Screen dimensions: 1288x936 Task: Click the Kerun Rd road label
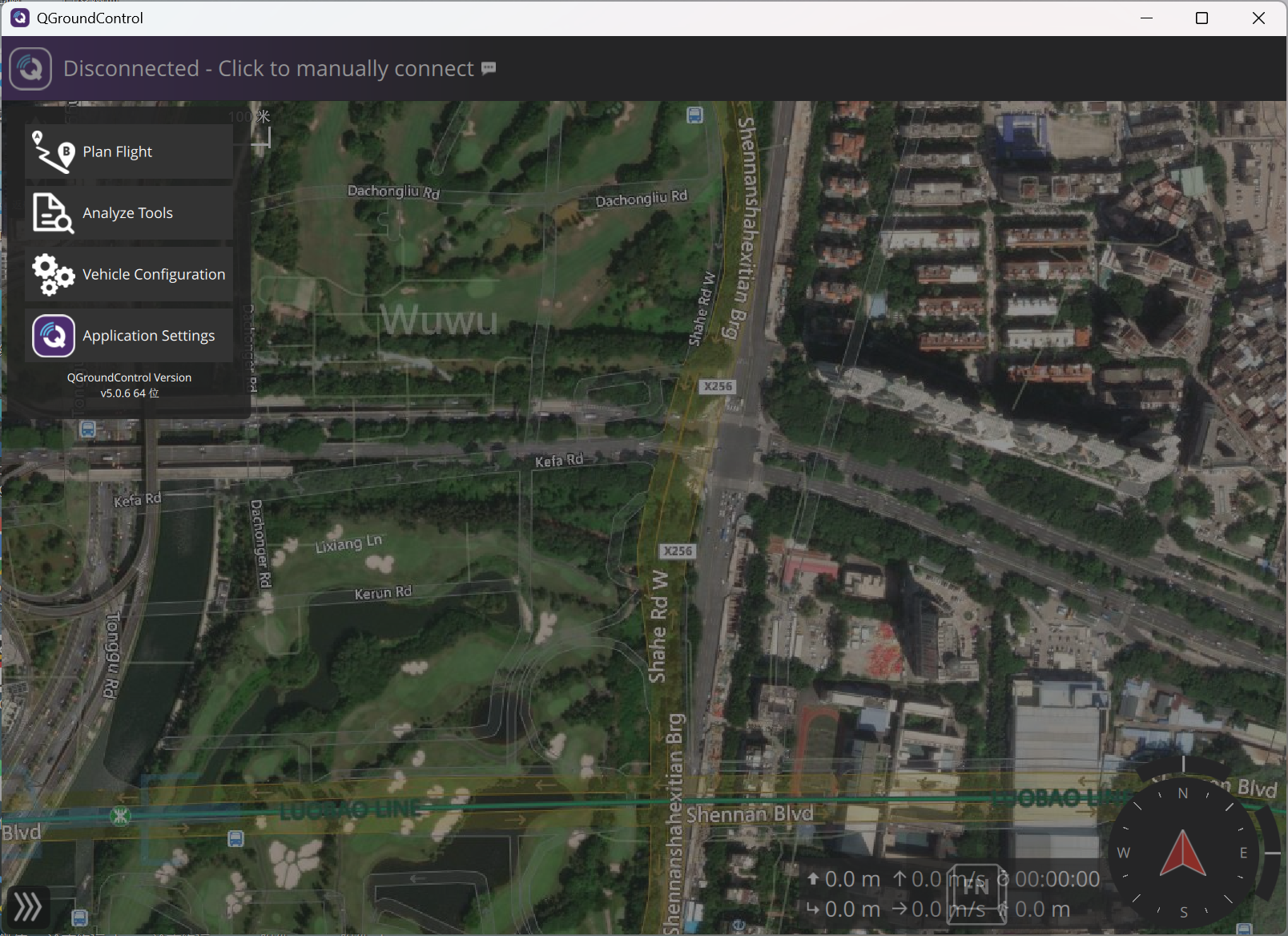click(x=383, y=593)
